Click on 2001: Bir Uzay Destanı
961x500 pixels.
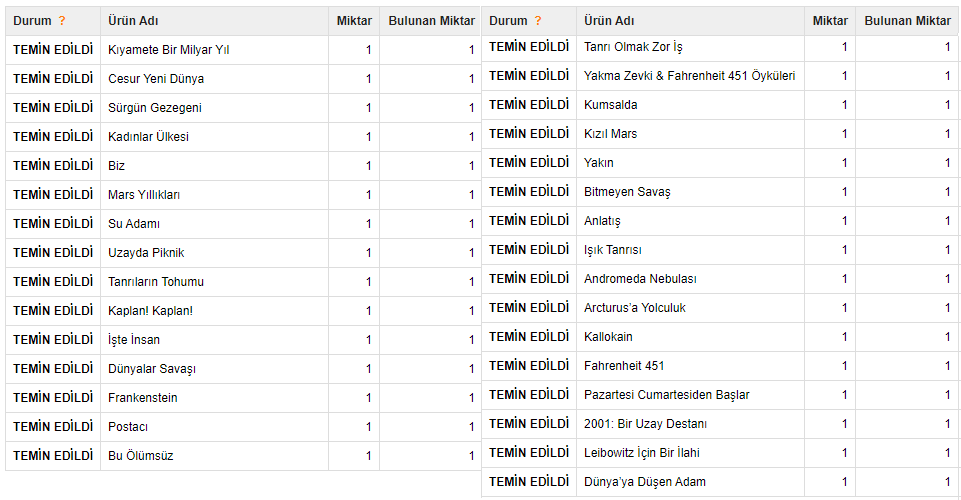click(645, 424)
